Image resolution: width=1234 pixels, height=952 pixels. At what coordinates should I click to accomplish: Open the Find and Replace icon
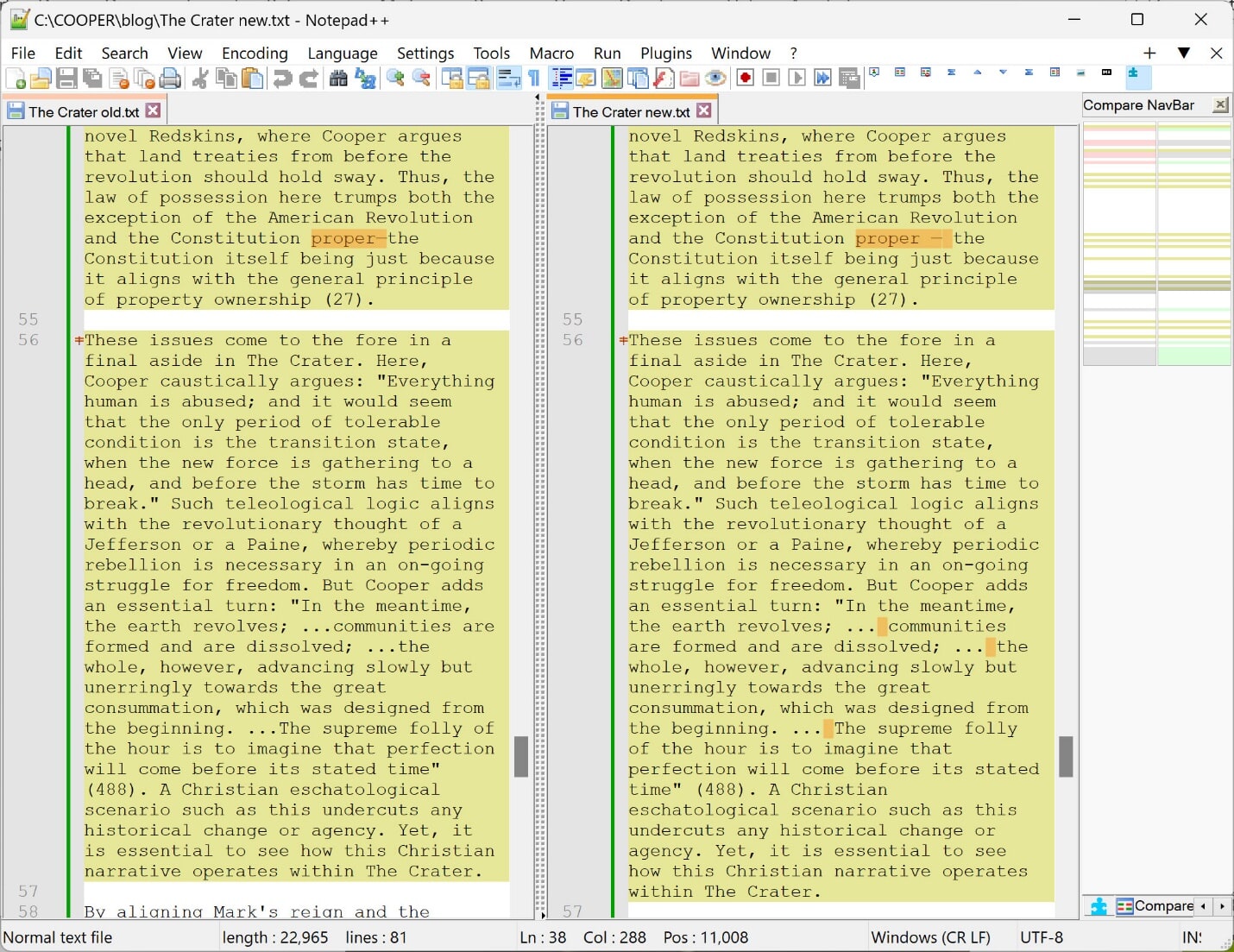coord(365,79)
